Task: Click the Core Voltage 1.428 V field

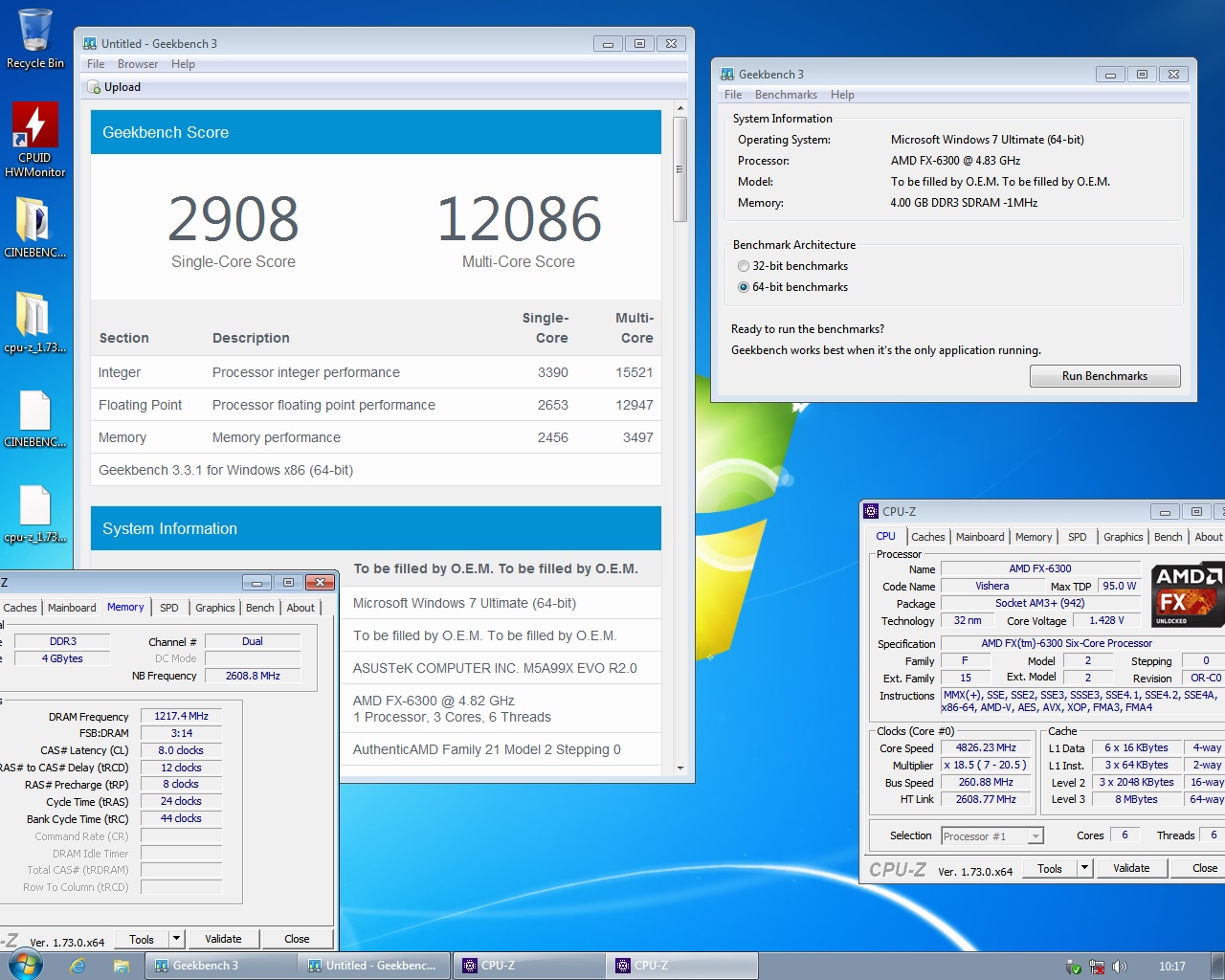Action: [1106, 621]
